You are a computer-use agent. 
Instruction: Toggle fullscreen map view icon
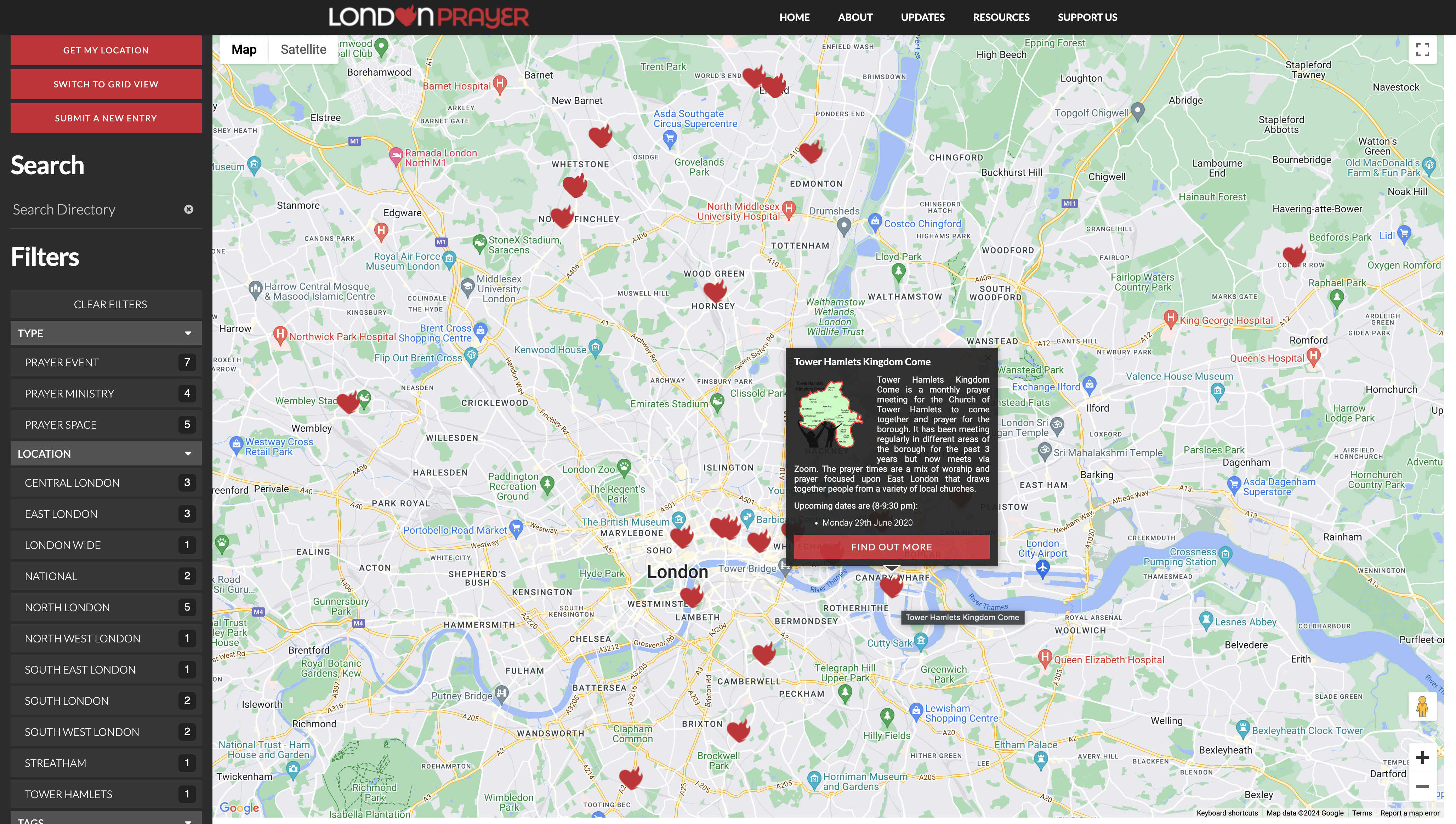(1422, 50)
